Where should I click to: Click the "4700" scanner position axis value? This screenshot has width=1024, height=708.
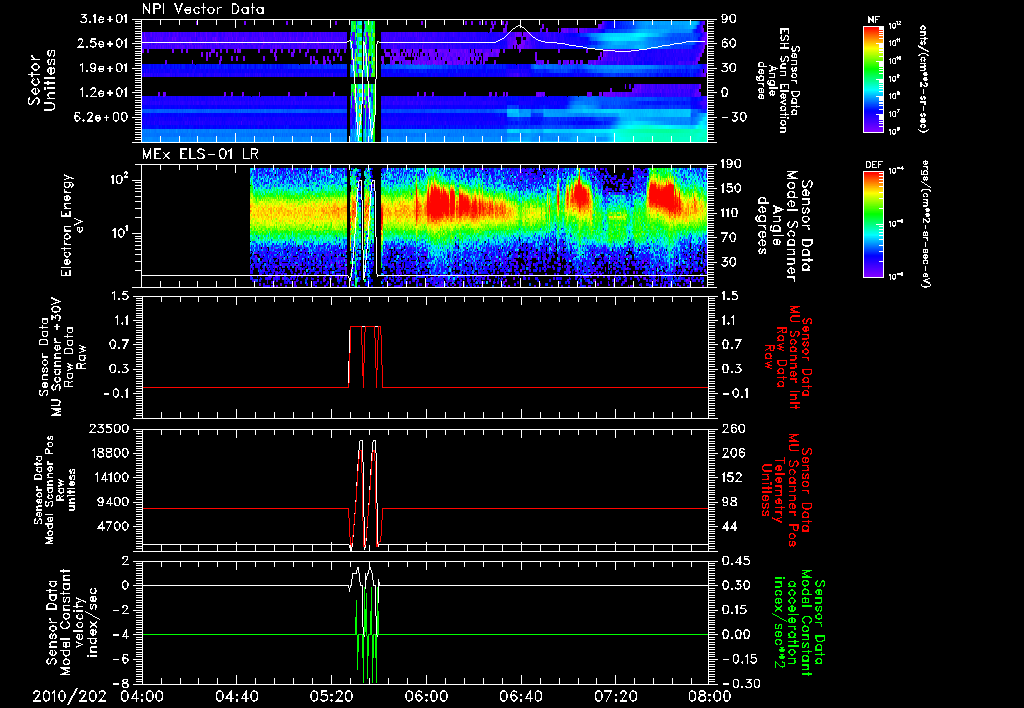click(113, 526)
